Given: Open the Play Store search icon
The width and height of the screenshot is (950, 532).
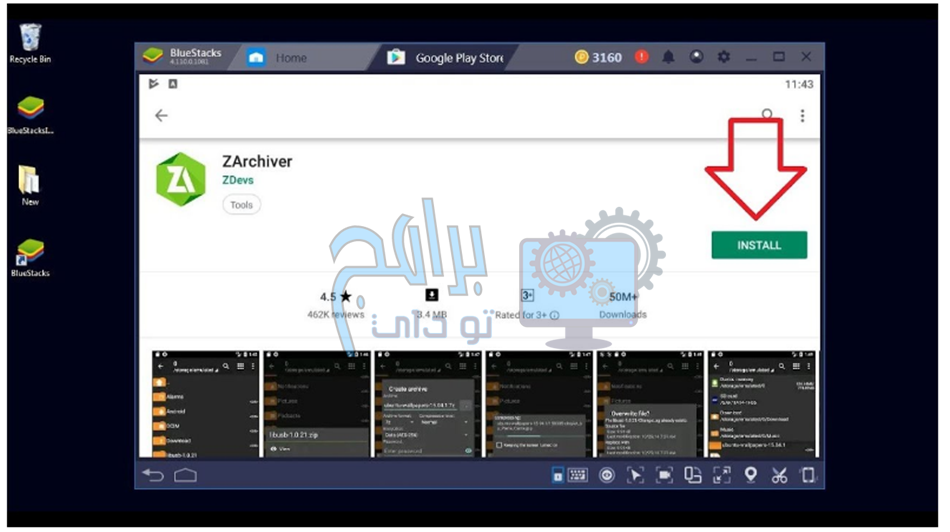Looking at the screenshot, I should tap(767, 115).
